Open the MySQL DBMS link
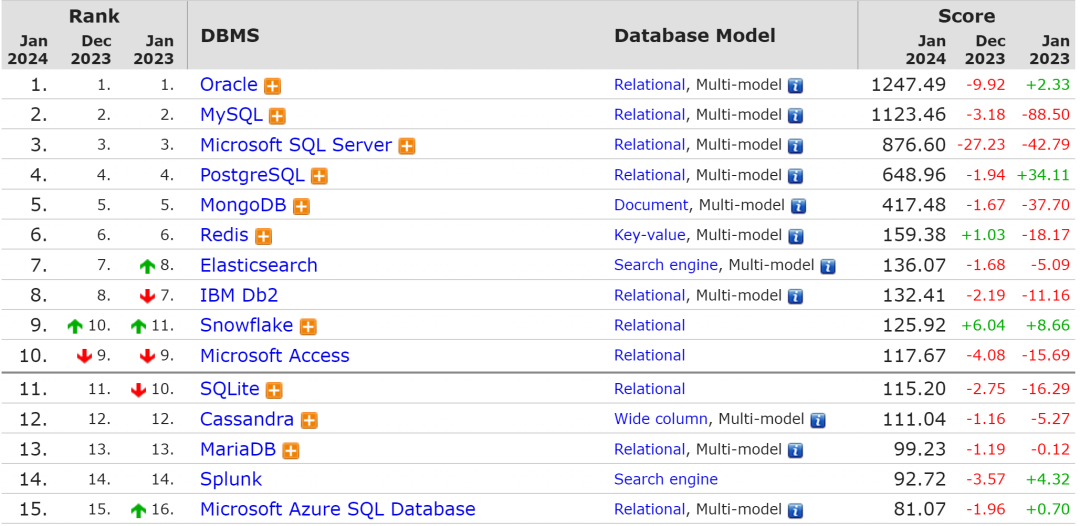Viewport: 1080px width, 526px height. coord(231,114)
